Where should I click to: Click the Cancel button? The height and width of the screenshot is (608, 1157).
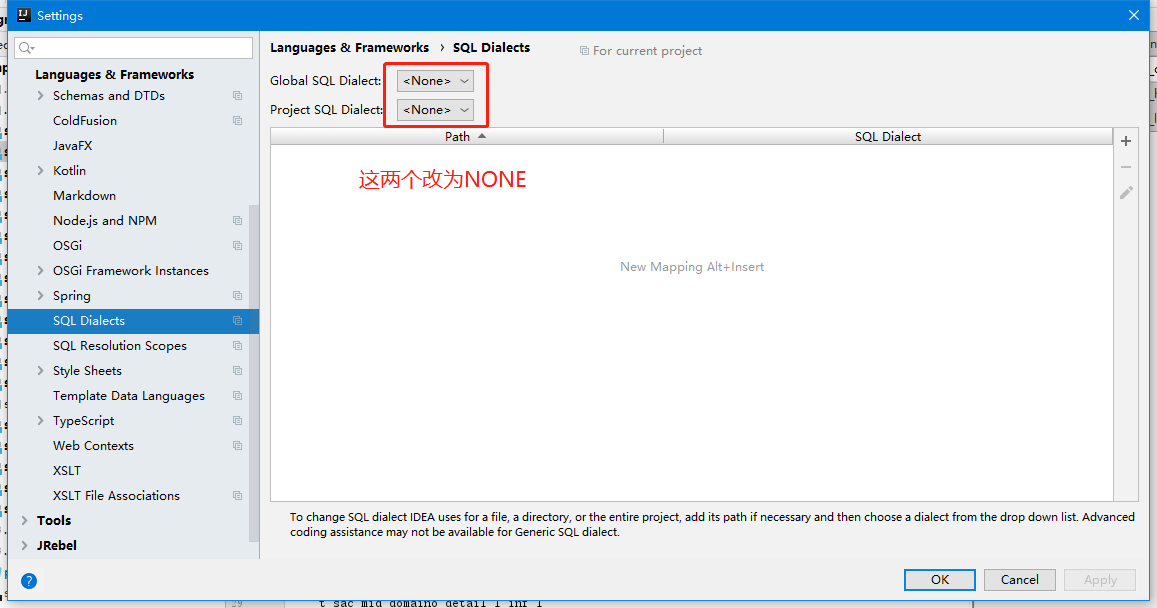click(1020, 580)
